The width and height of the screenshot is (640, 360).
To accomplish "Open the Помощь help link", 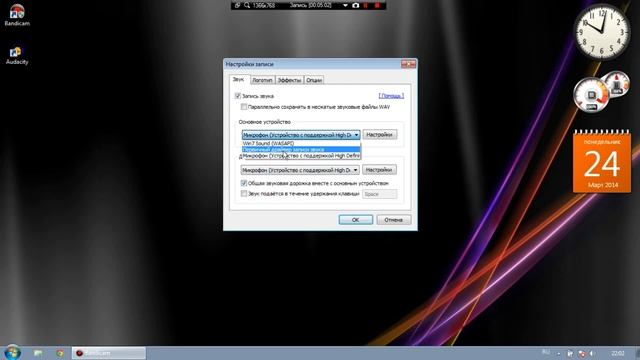I will click(x=391, y=96).
